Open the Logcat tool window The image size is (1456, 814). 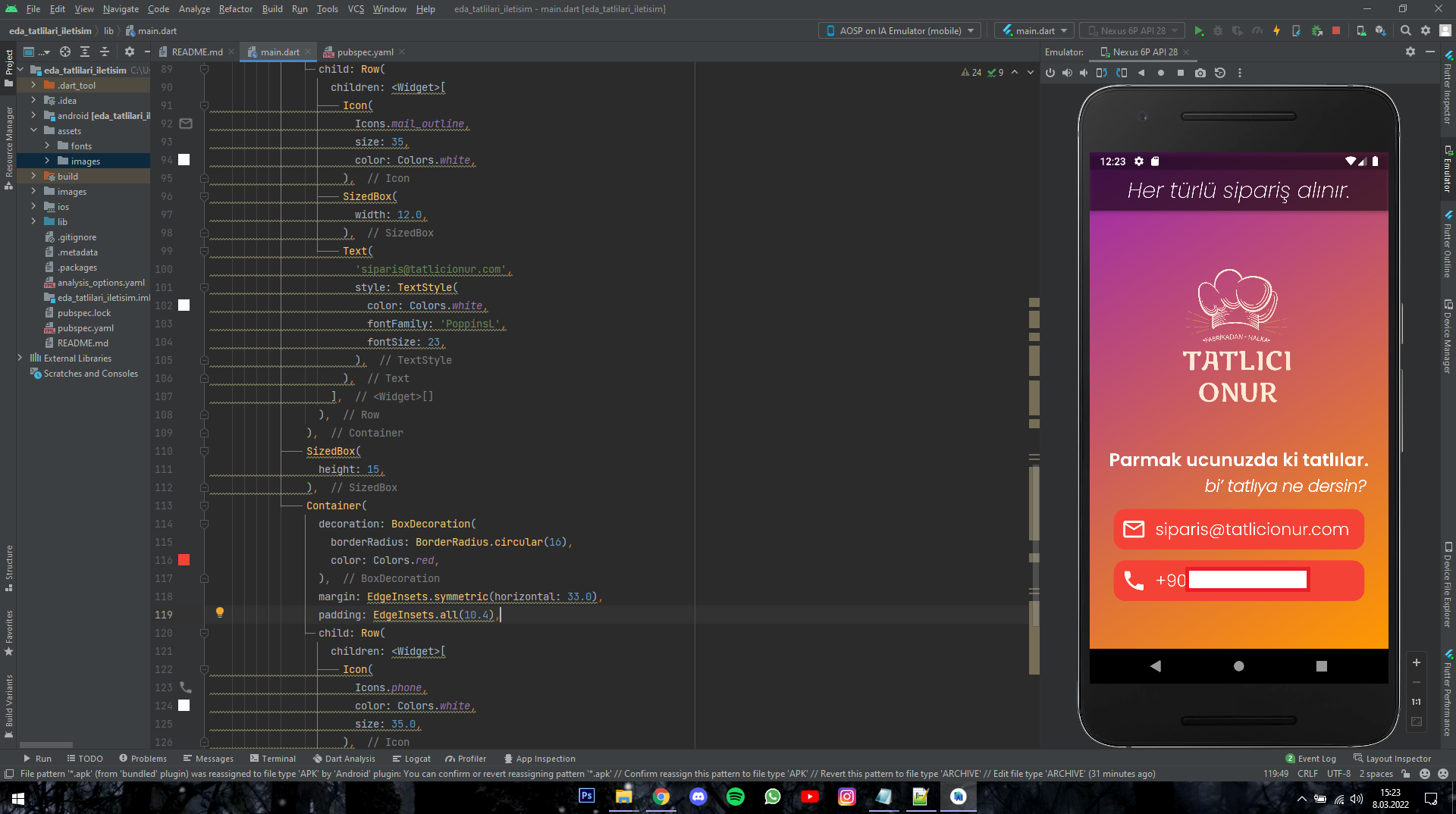click(x=411, y=759)
